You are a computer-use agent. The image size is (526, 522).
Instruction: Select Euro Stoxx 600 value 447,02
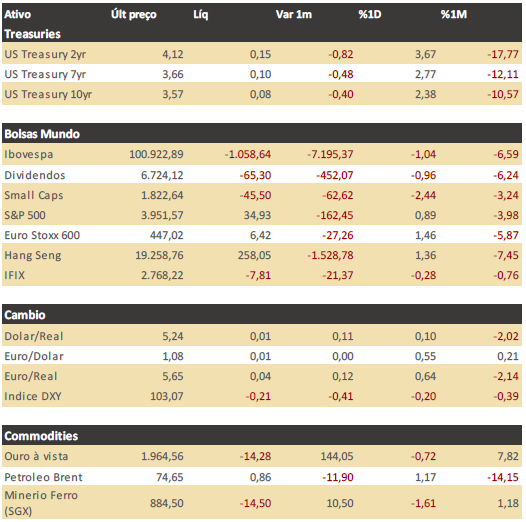(167, 235)
